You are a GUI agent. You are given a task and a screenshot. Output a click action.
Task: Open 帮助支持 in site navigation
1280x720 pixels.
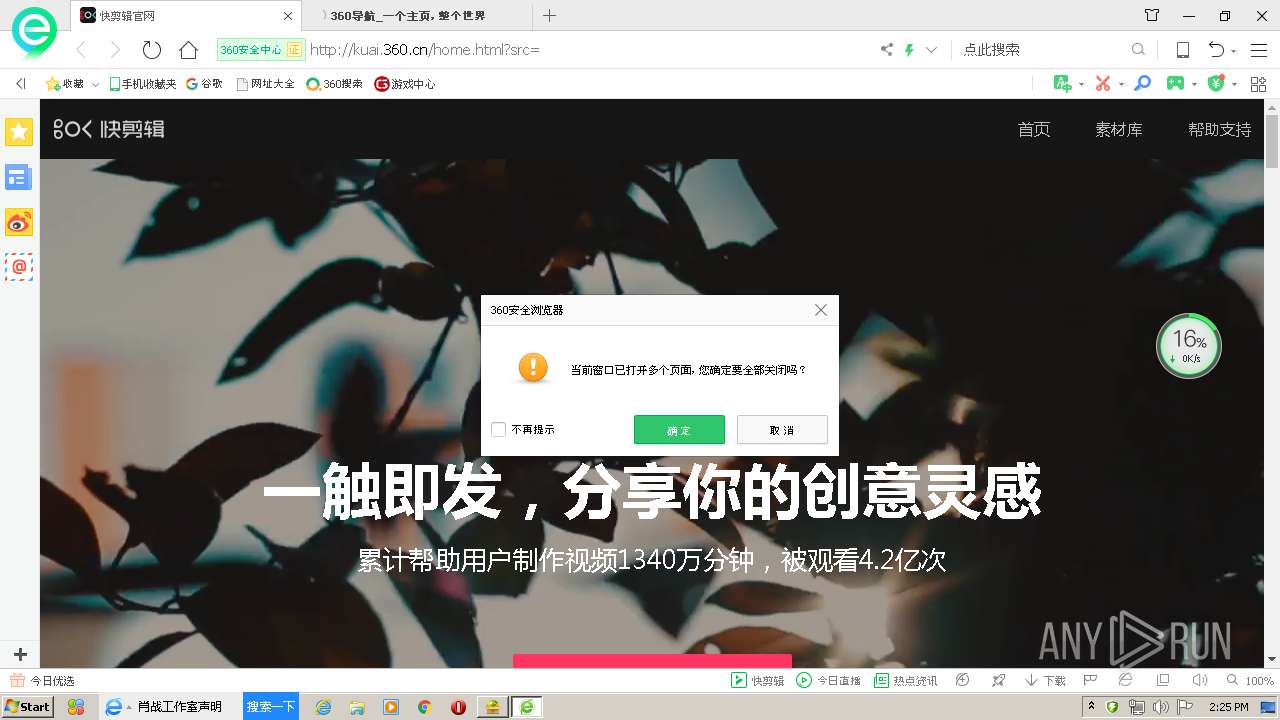point(1219,129)
